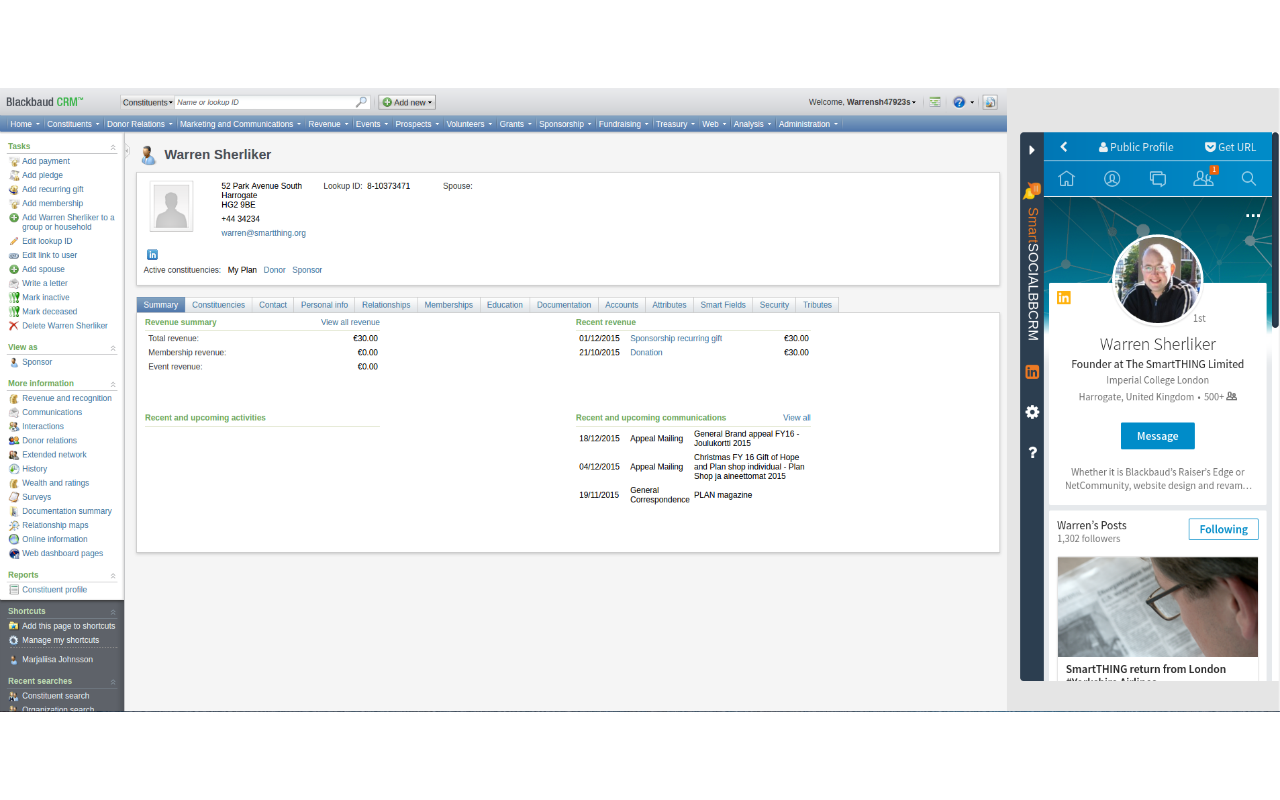The height and width of the screenshot is (800, 1280).
Task: Open the Marketing and Communications menu
Action: (240, 124)
